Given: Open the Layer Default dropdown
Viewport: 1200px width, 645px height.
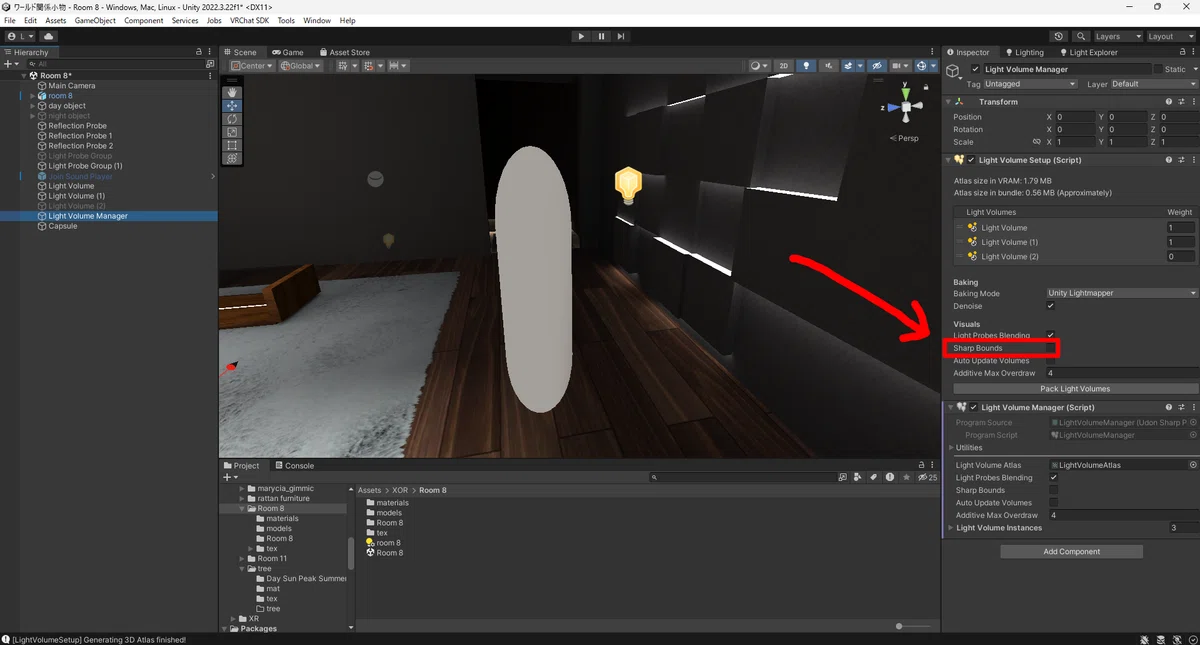Looking at the screenshot, I should point(1153,84).
